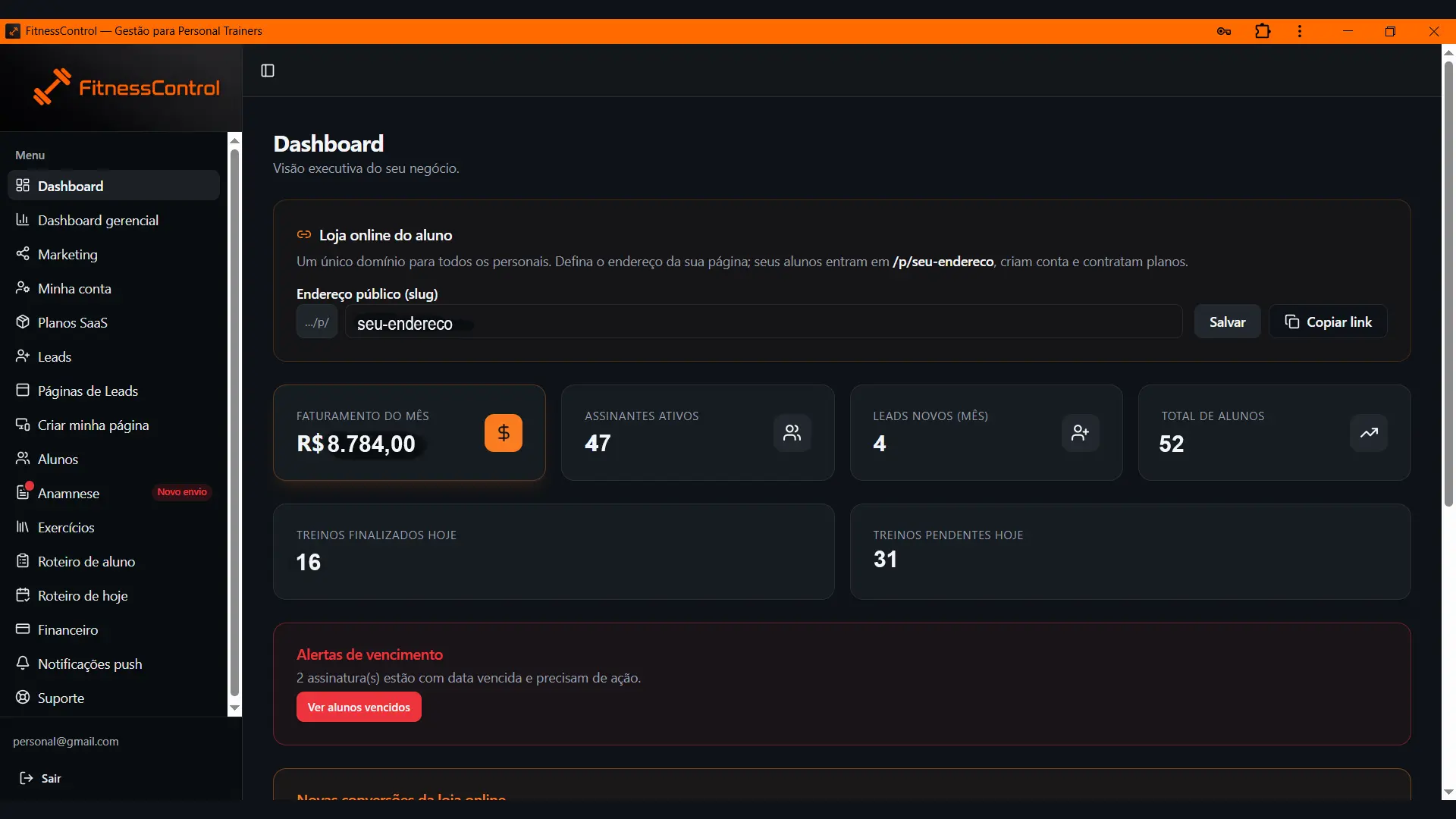Click the password key icon in title bar
This screenshot has width=1456, height=819.
(x=1223, y=31)
